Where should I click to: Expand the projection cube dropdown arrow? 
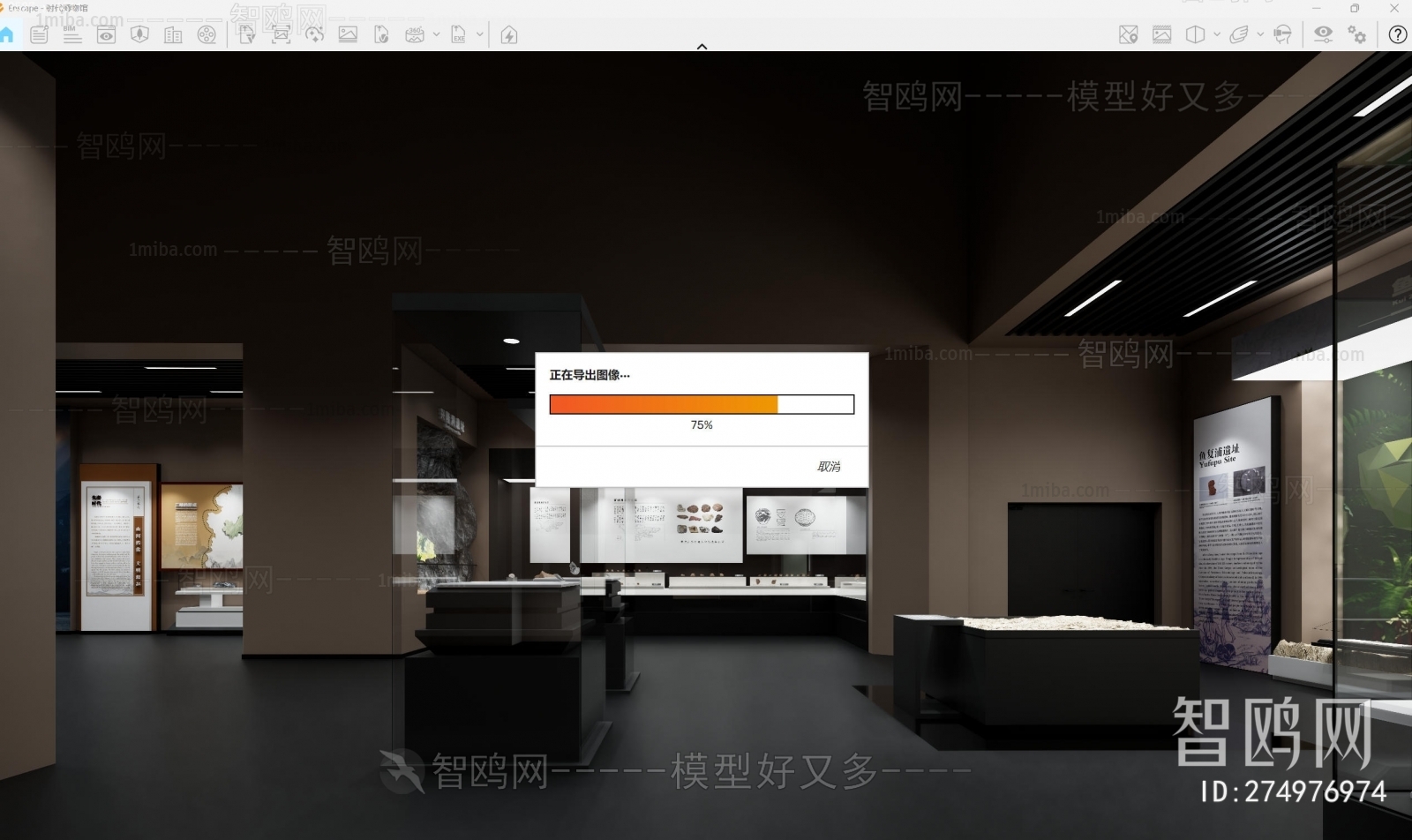(1217, 34)
